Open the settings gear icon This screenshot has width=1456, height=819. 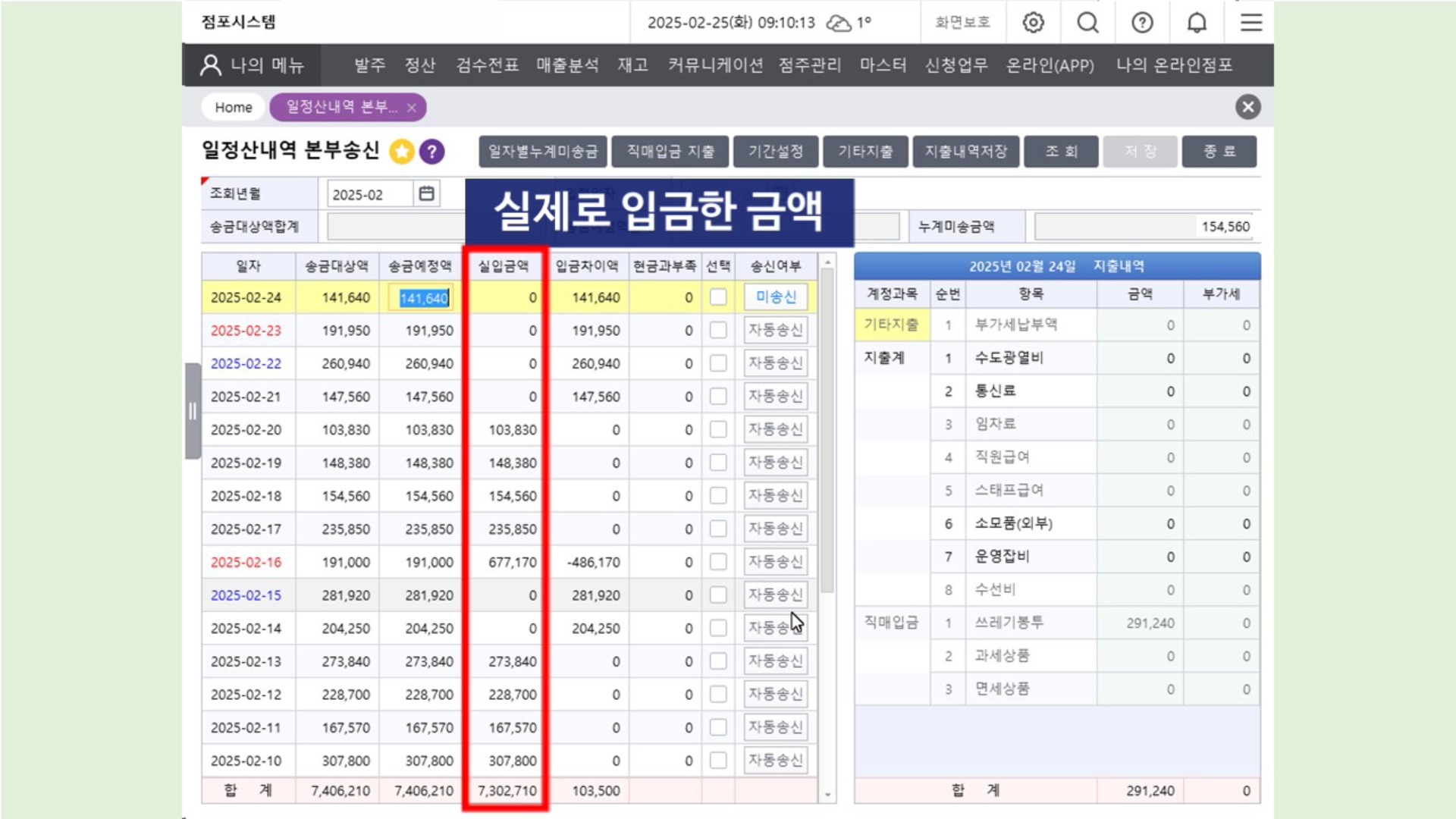(1033, 23)
